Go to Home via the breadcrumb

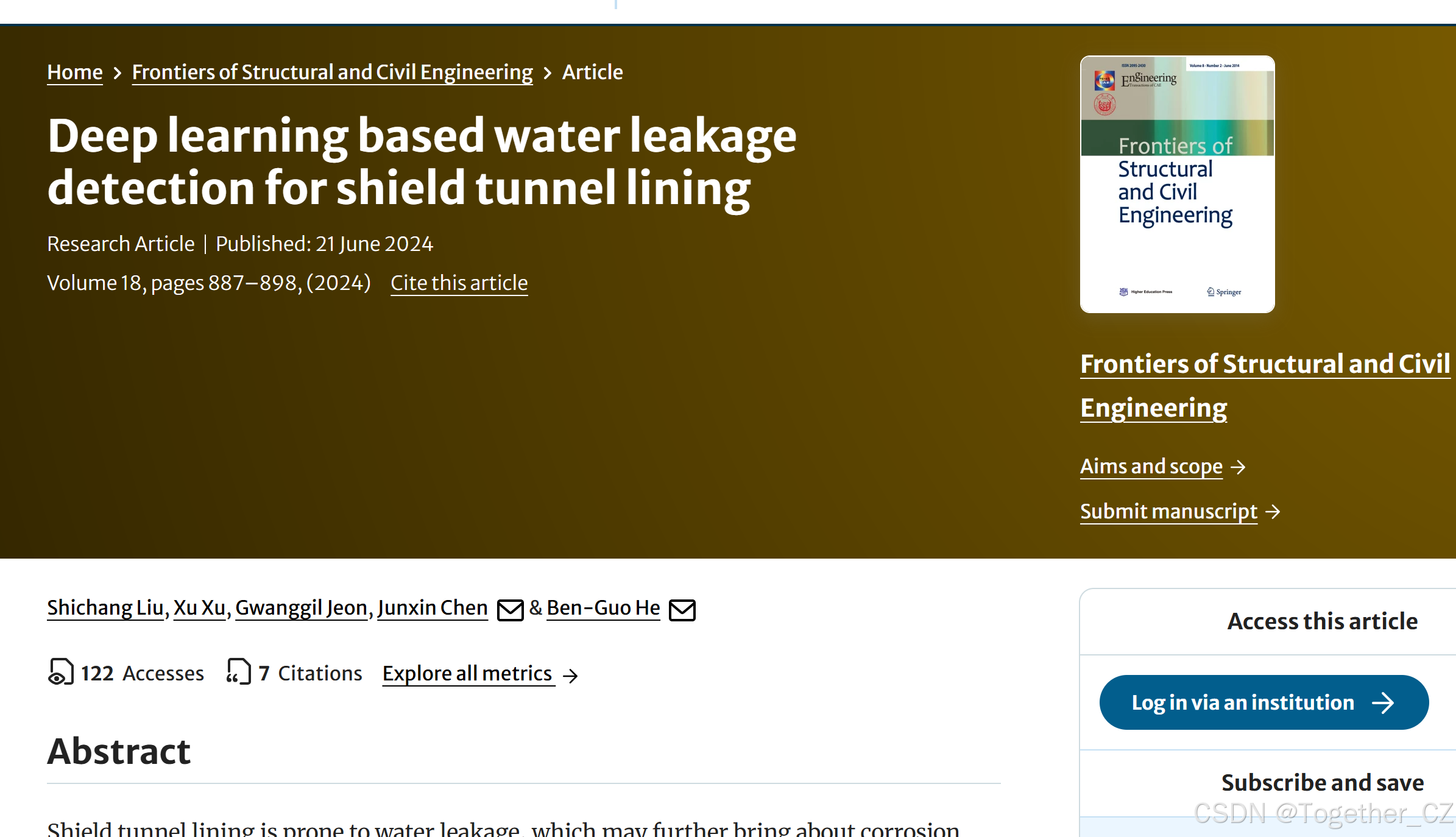74,72
